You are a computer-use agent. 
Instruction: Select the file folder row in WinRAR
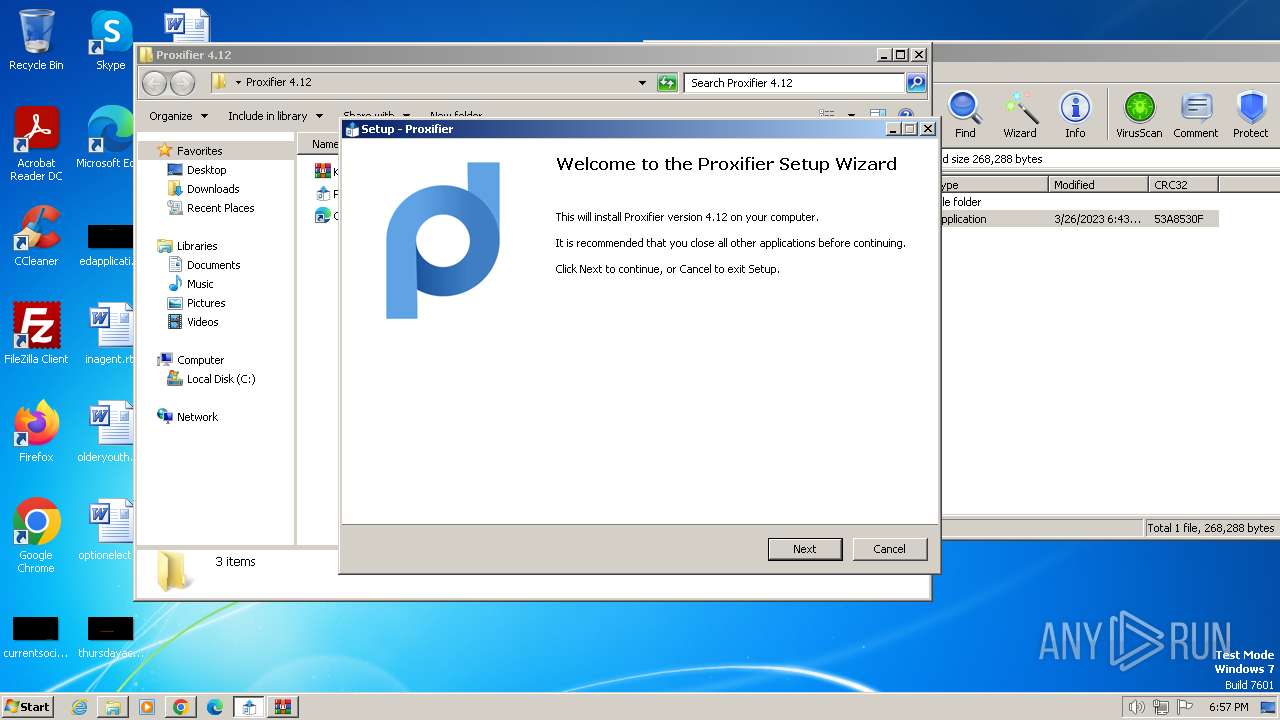[x=1078, y=202]
